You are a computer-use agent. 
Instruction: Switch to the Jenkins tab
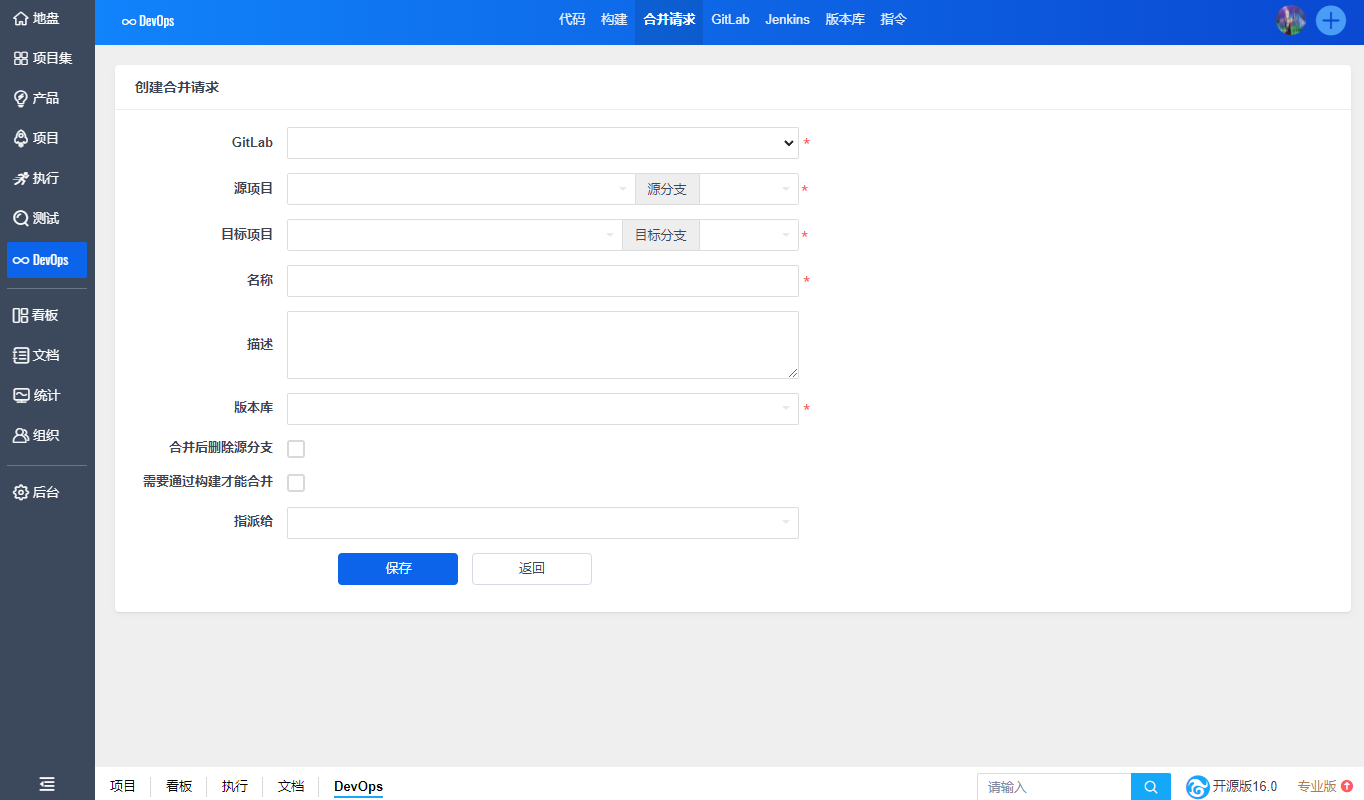pyautogui.click(x=787, y=20)
